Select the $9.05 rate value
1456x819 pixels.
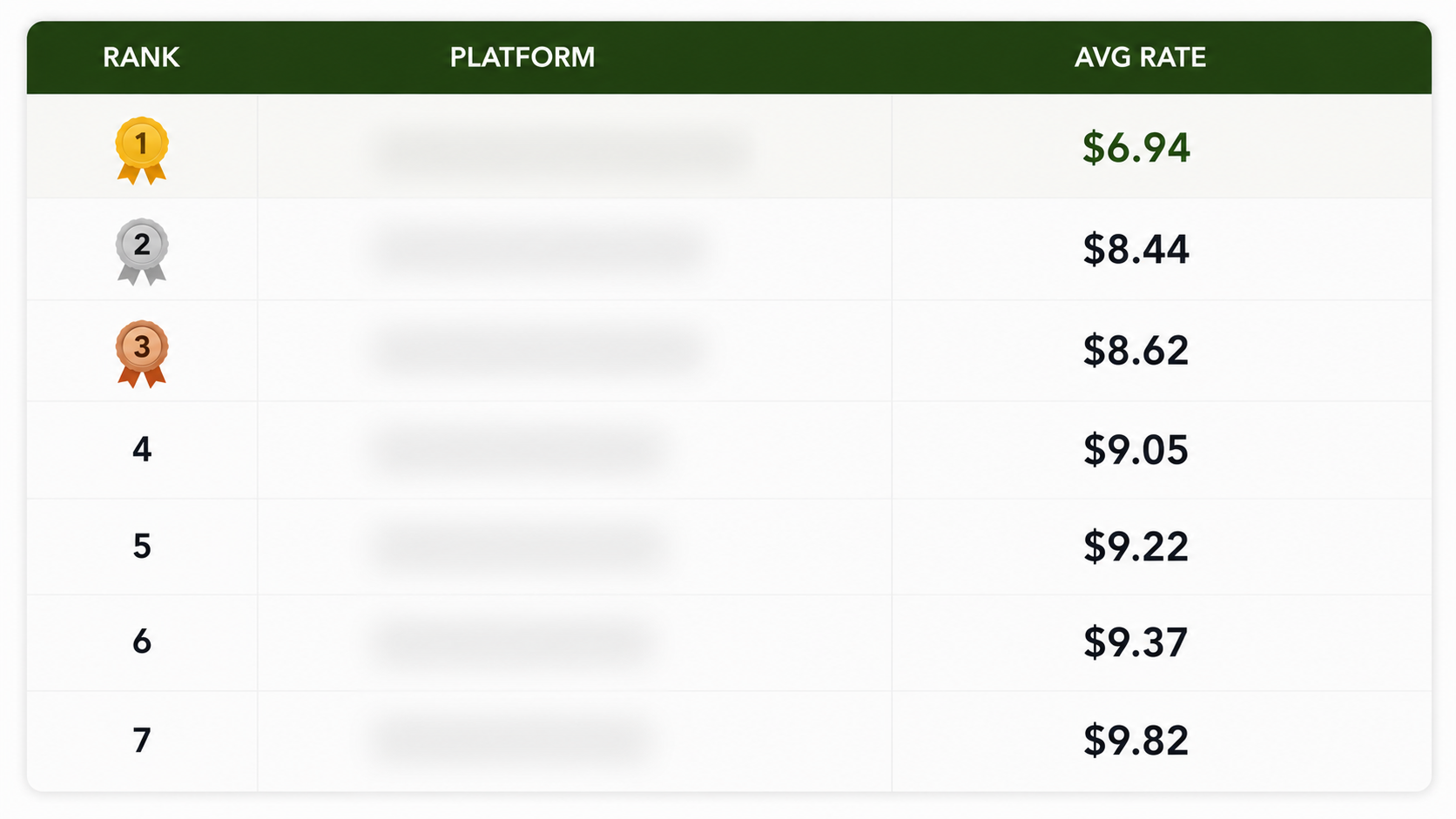[x=1136, y=450]
